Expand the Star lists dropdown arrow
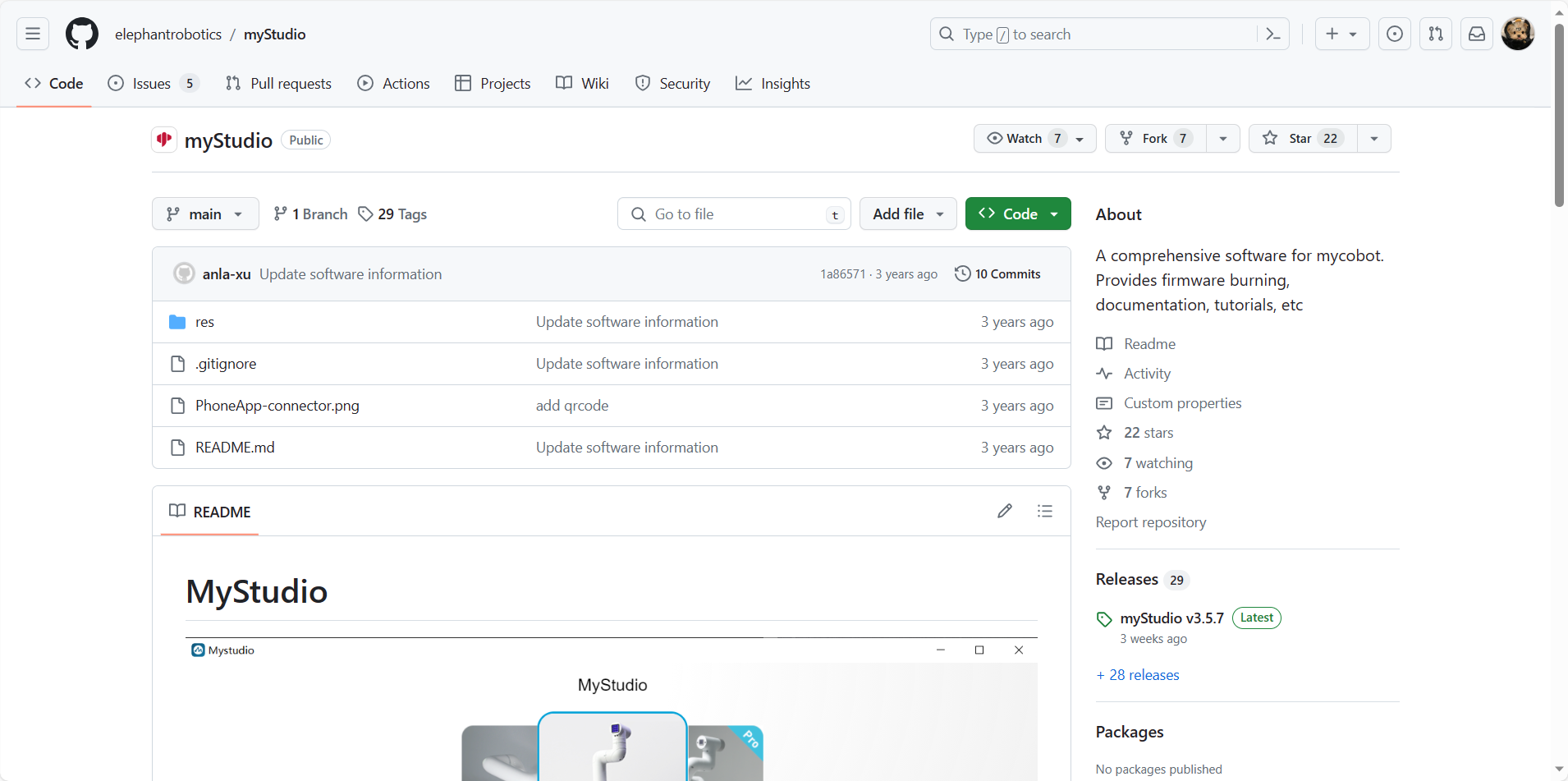Viewport: 1568px width, 781px height. (1374, 138)
